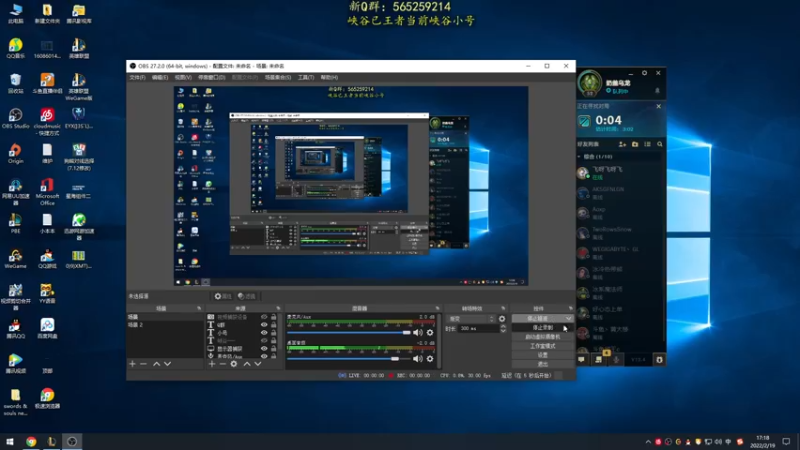Click the 退出 exit button in OBS

[x=542, y=364]
